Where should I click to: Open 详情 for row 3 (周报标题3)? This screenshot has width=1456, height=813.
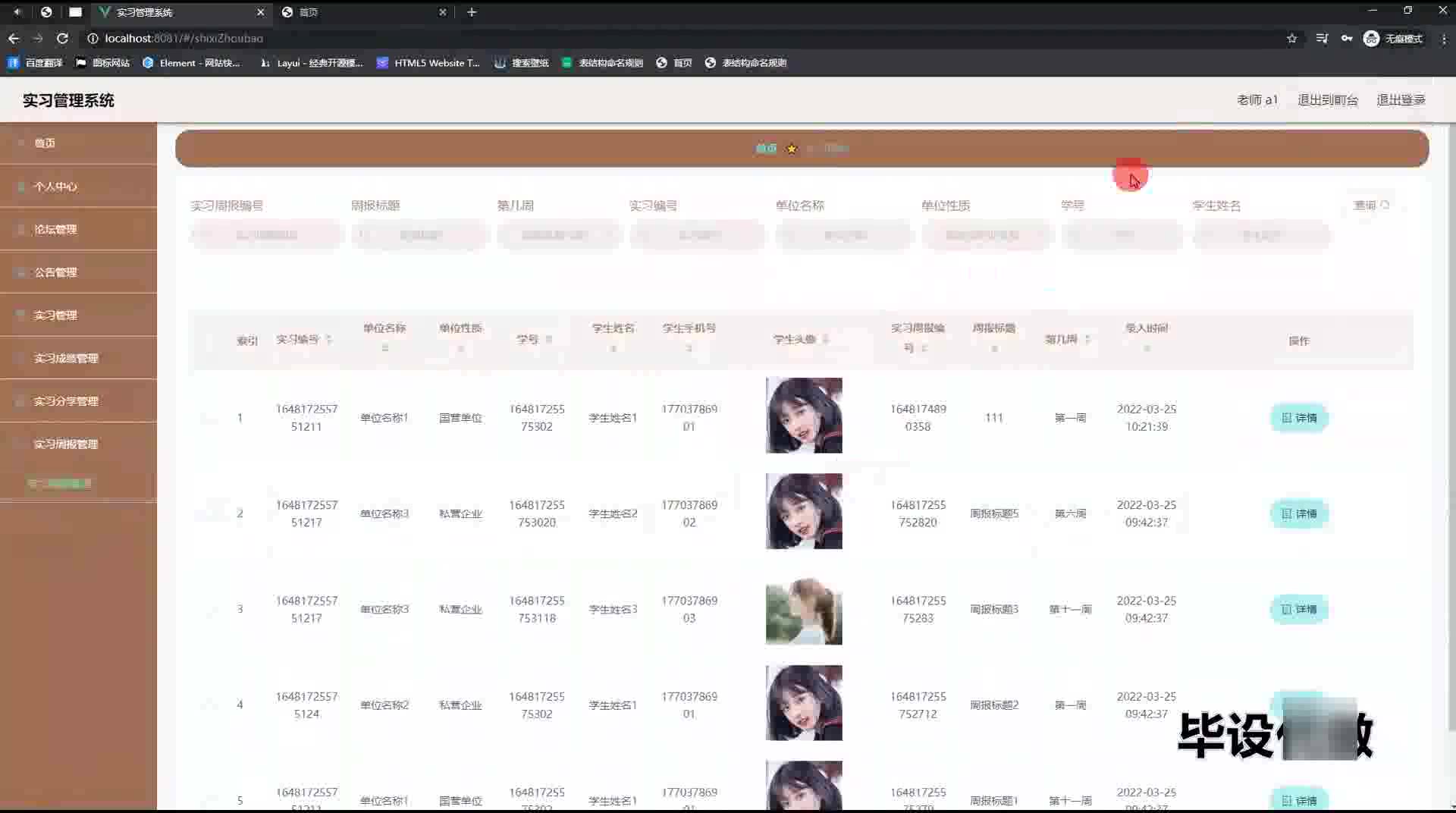click(x=1299, y=609)
